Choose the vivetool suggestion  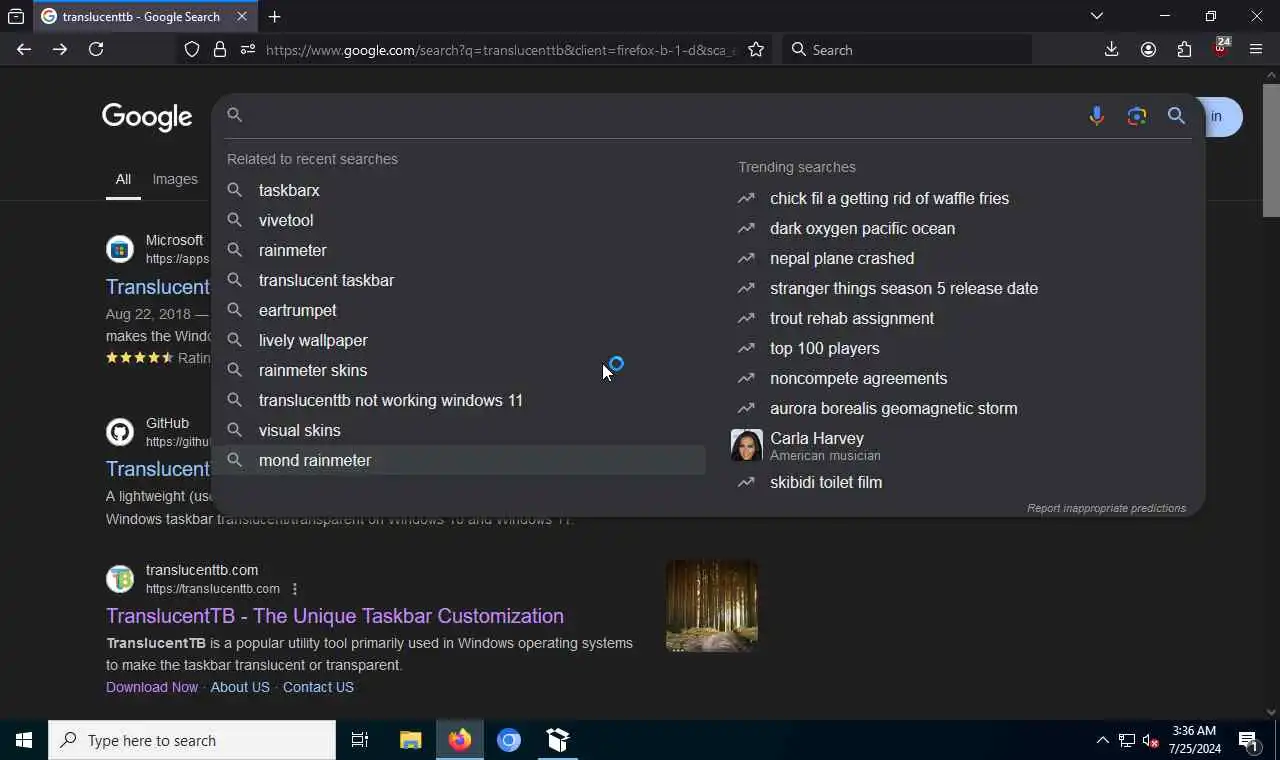click(459, 220)
